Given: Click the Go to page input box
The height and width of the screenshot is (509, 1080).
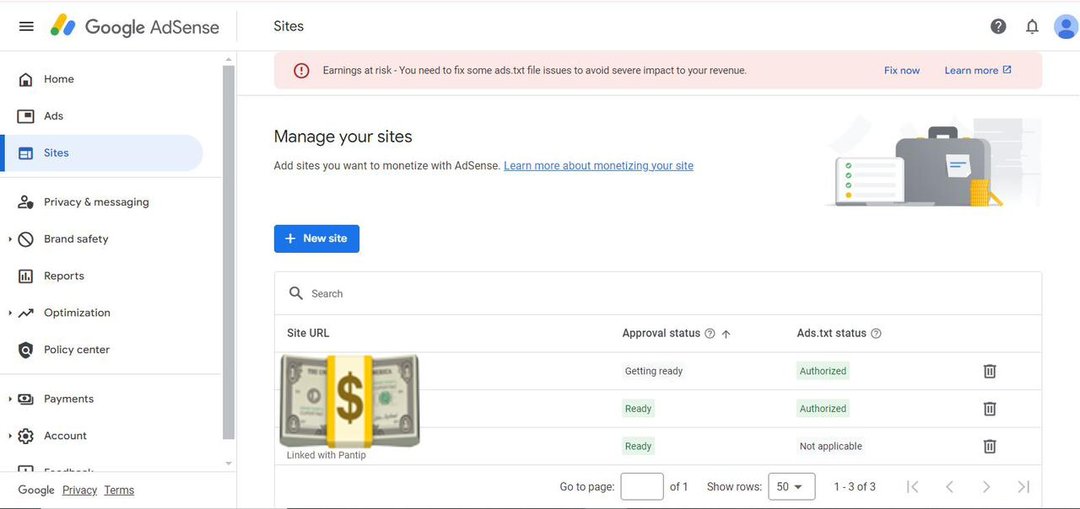Looking at the screenshot, I should 641,487.
